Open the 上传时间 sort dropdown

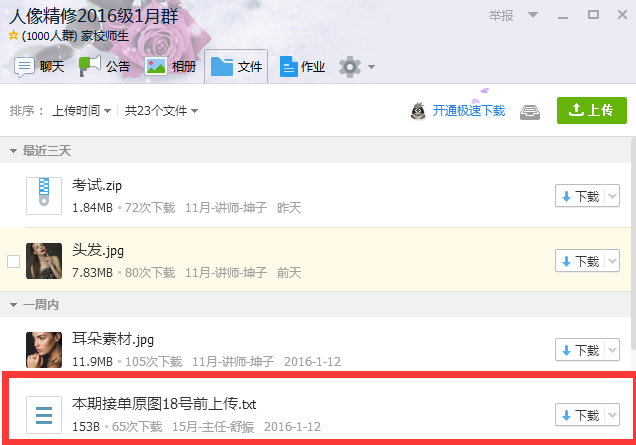[81, 110]
